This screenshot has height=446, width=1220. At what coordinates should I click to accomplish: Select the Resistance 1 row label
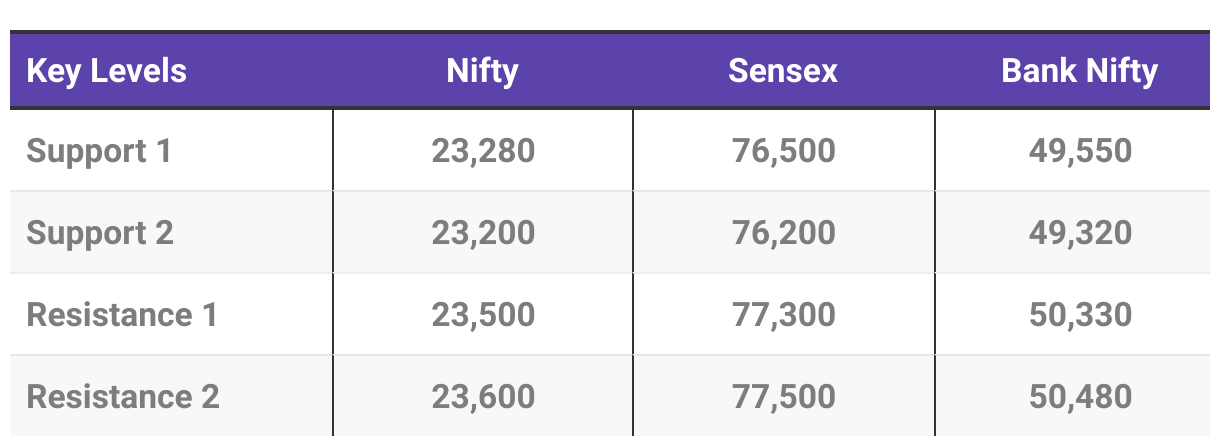pos(122,315)
